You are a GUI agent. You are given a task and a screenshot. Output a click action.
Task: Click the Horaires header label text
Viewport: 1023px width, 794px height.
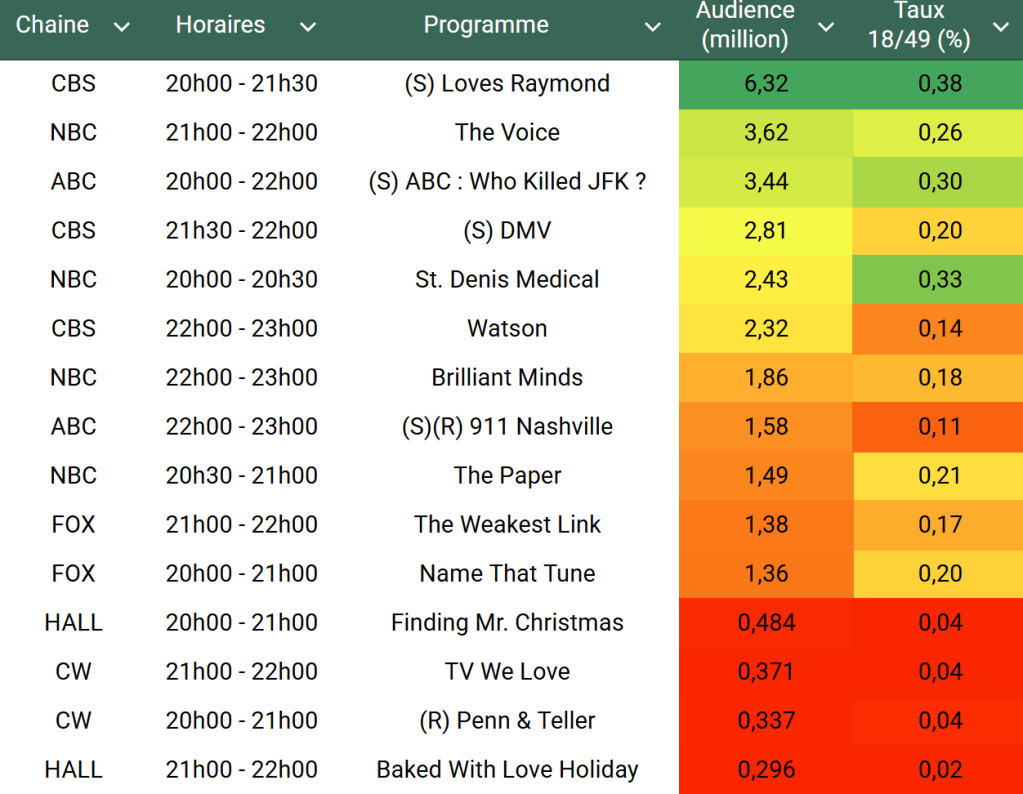(220, 26)
